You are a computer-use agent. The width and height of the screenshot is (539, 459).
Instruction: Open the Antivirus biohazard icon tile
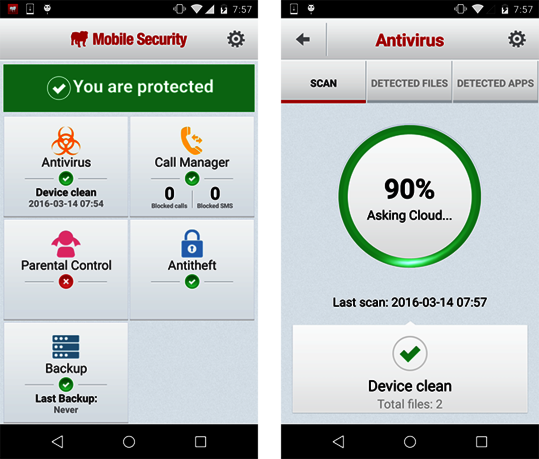coord(66,141)
